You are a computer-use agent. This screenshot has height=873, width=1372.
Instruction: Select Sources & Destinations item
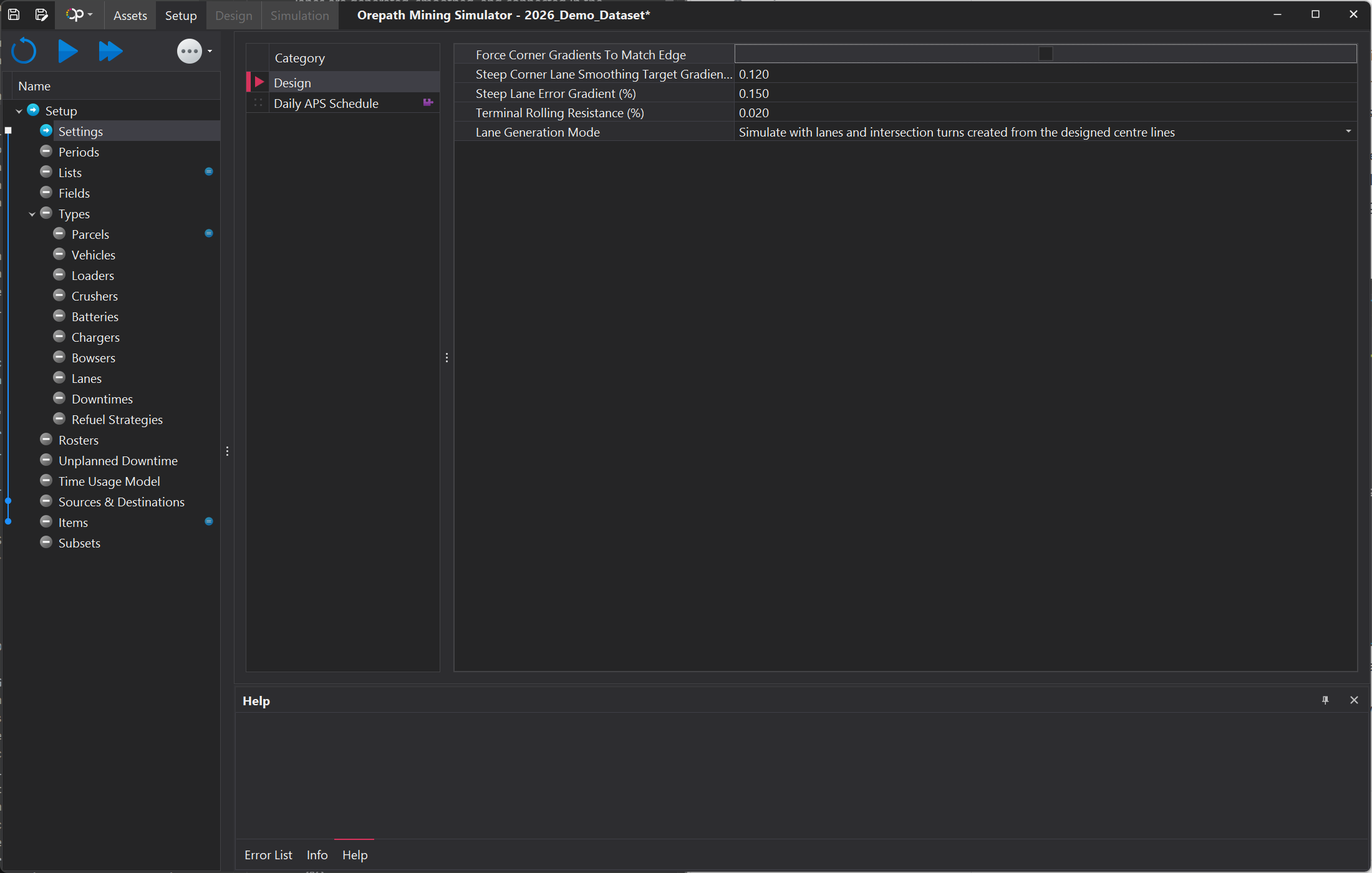[122, 502]
